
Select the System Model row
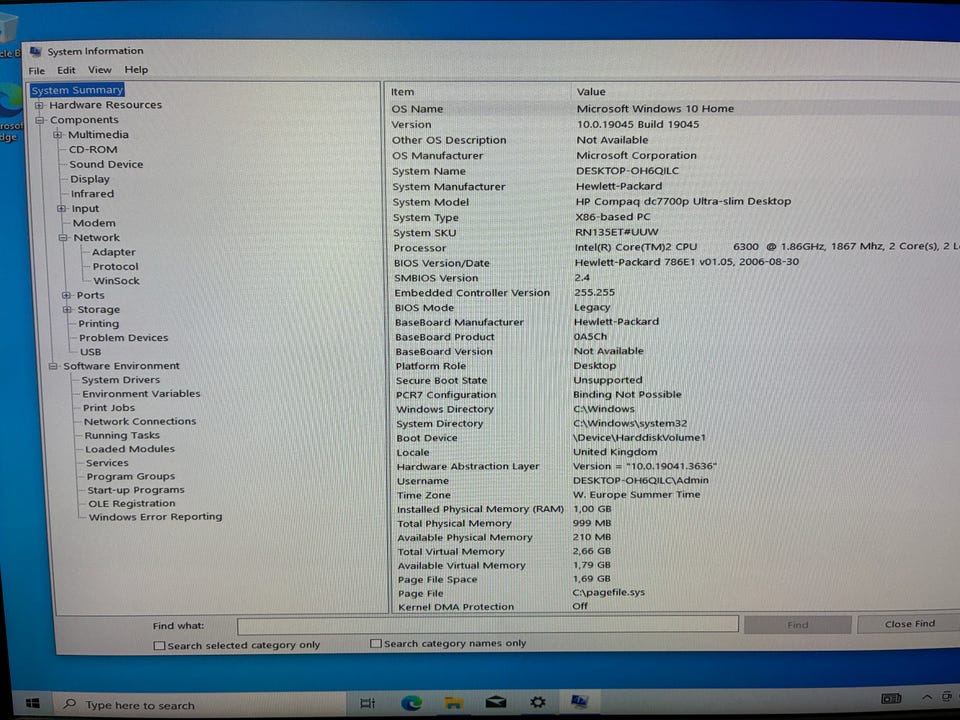click(x=673, y=201)
